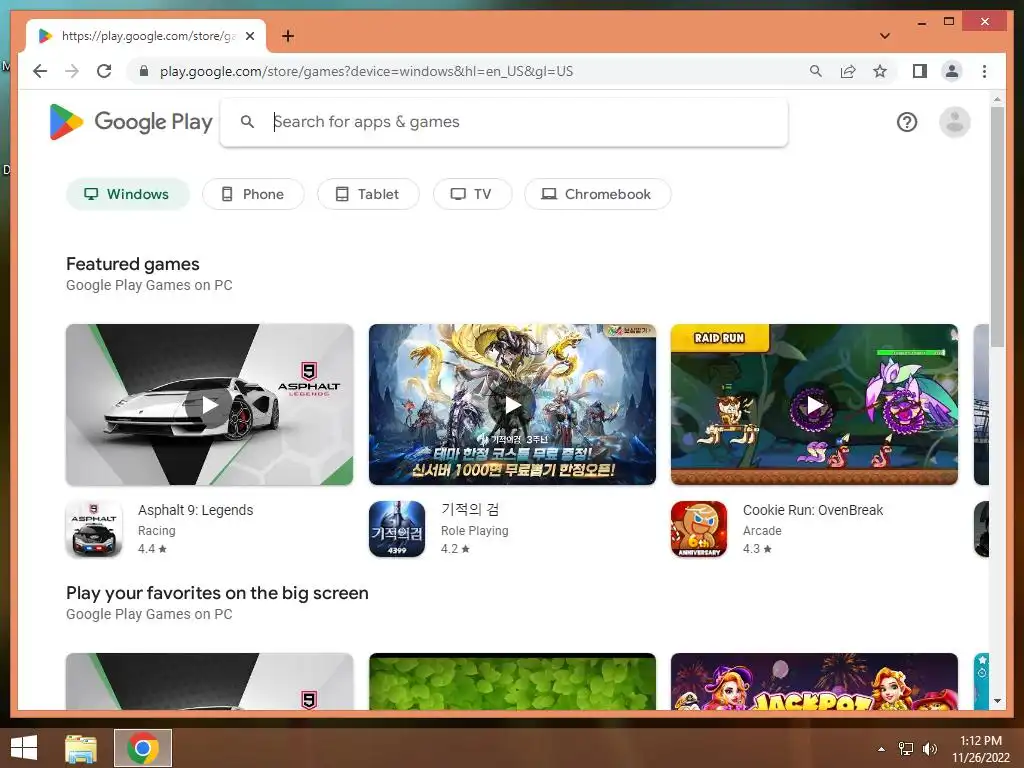Close the Google Play browser tab
Viewport: 1024px width, 768px height.
point(249,36)
